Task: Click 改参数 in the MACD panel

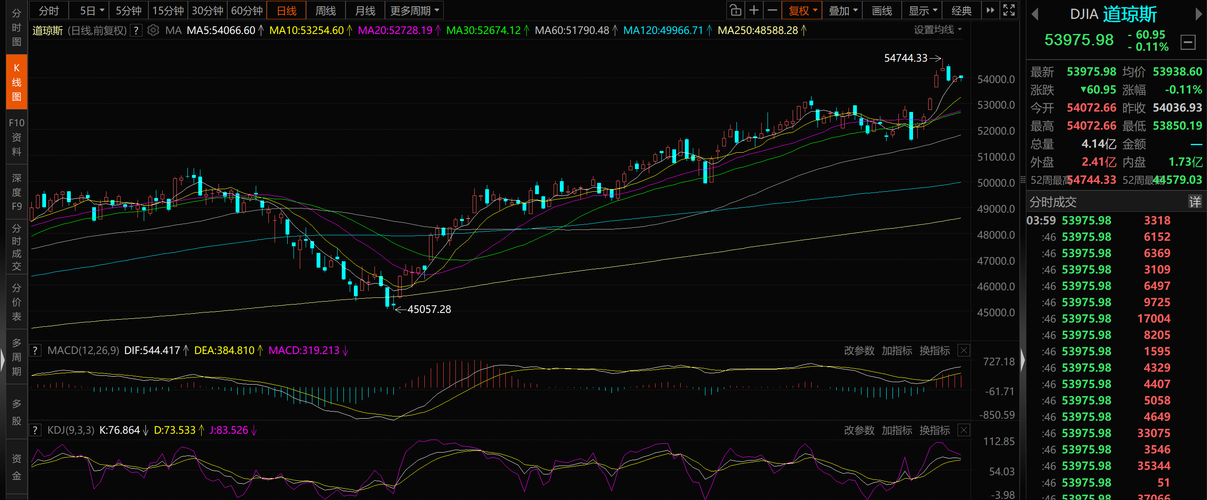Action: point(859,350)
